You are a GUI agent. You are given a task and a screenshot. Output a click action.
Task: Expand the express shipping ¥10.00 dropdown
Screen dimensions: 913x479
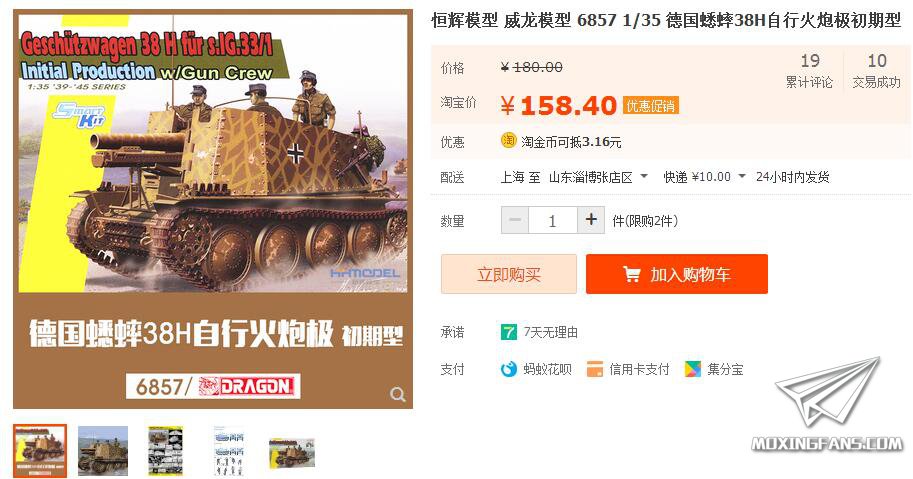point(705,177)
